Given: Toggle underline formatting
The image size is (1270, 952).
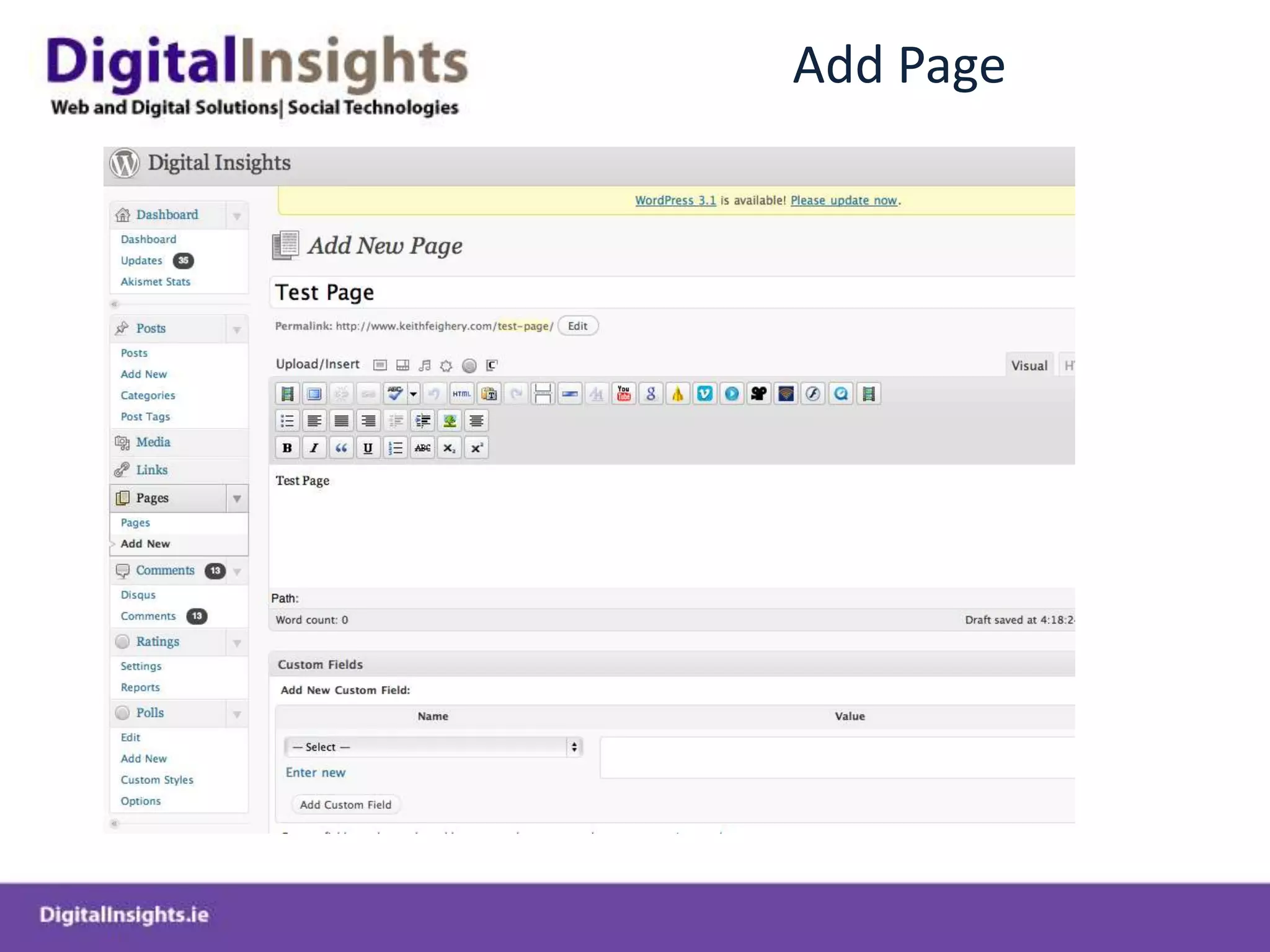Looking at the screenshot, I should (368, 447).
